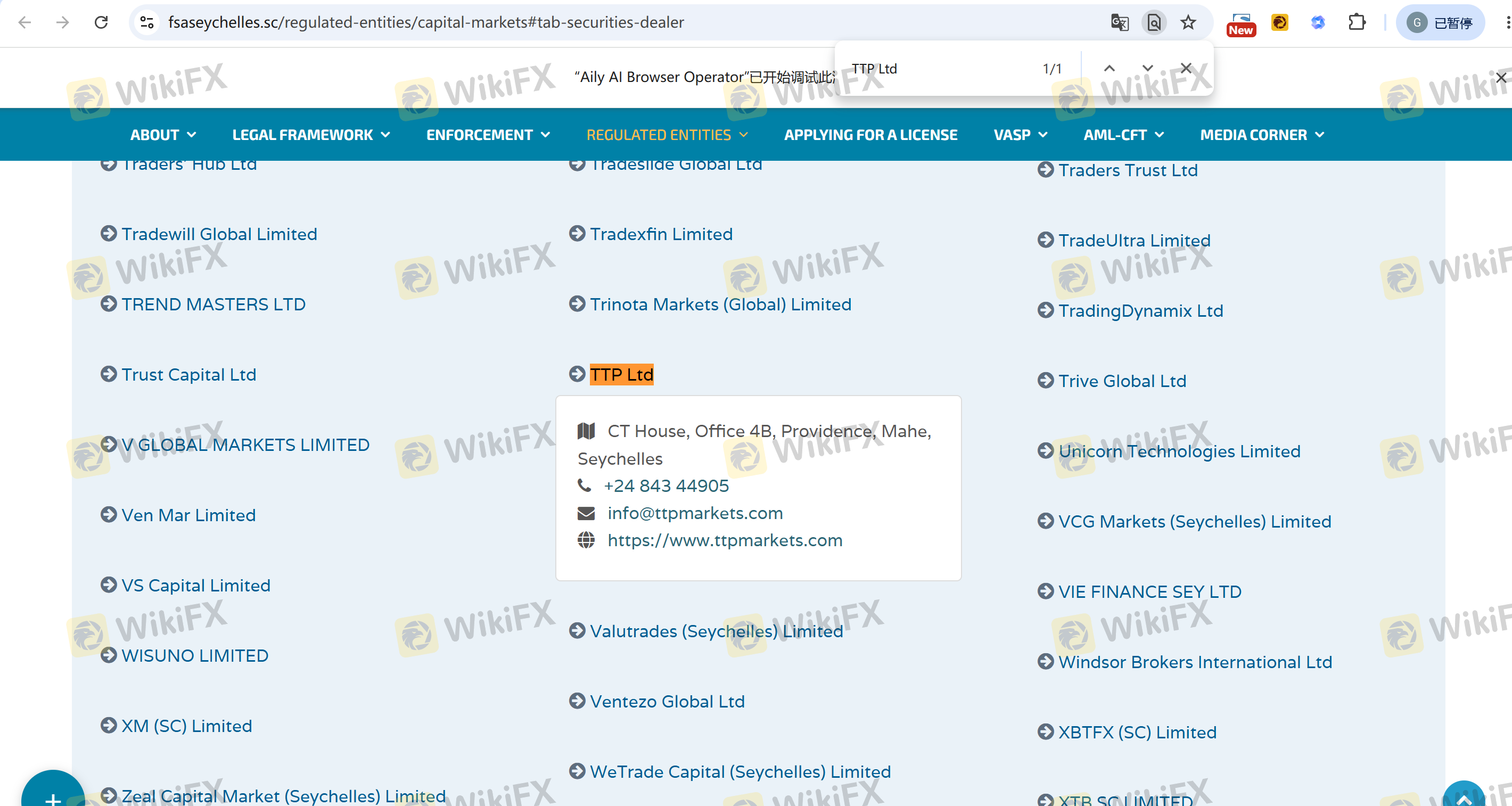
Task: Open the Google Translate icon in address bar
Action: point(1119,22)
